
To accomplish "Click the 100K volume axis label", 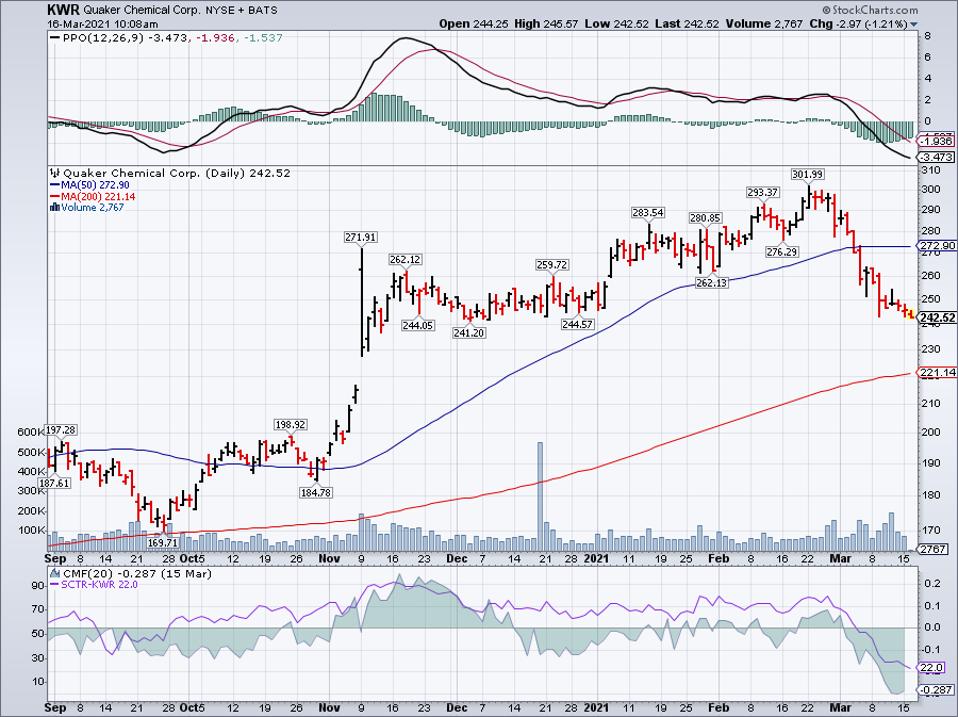I will (32, 530).
